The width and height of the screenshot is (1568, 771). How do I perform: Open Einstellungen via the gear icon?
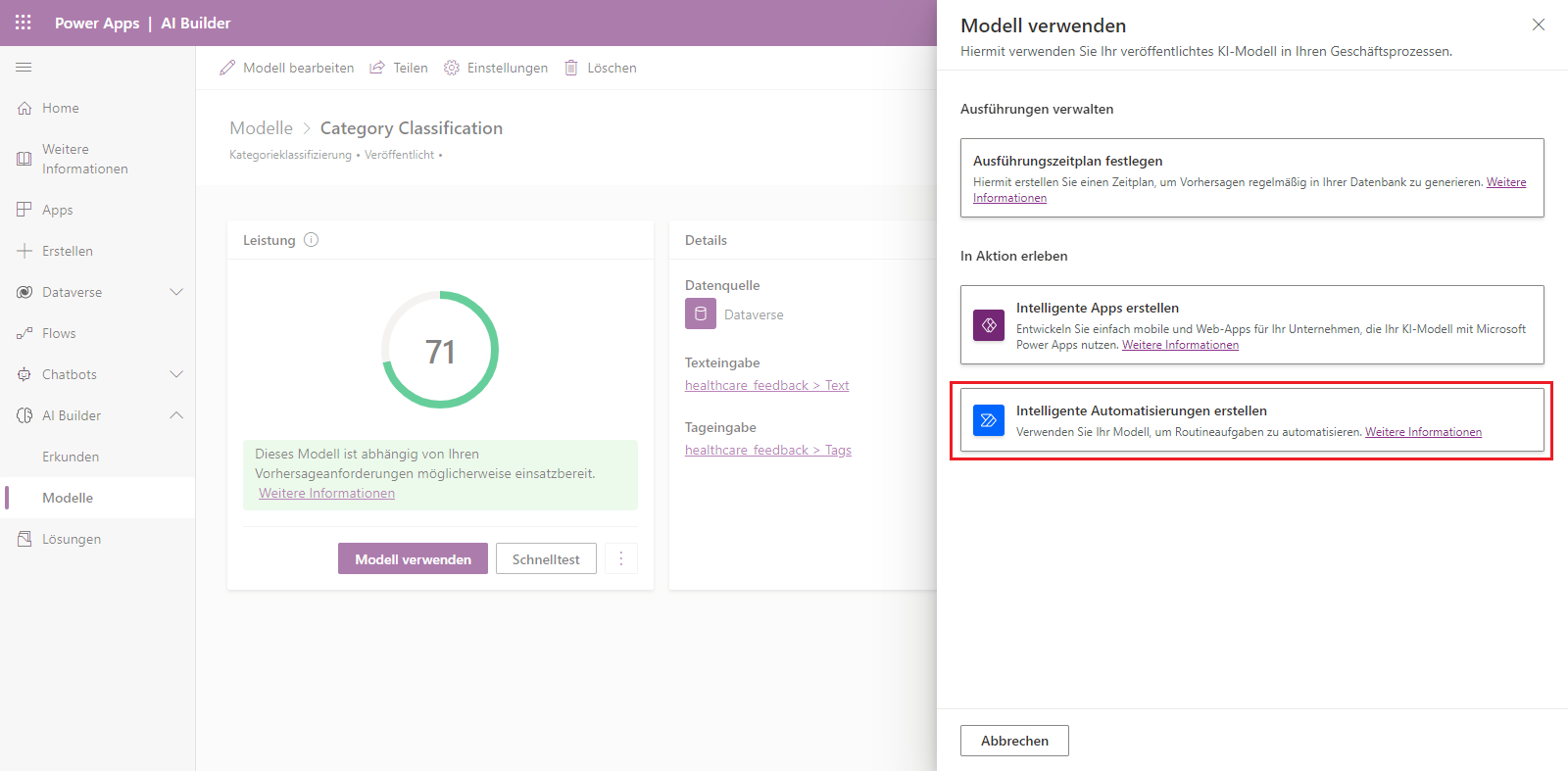point(452,68)
